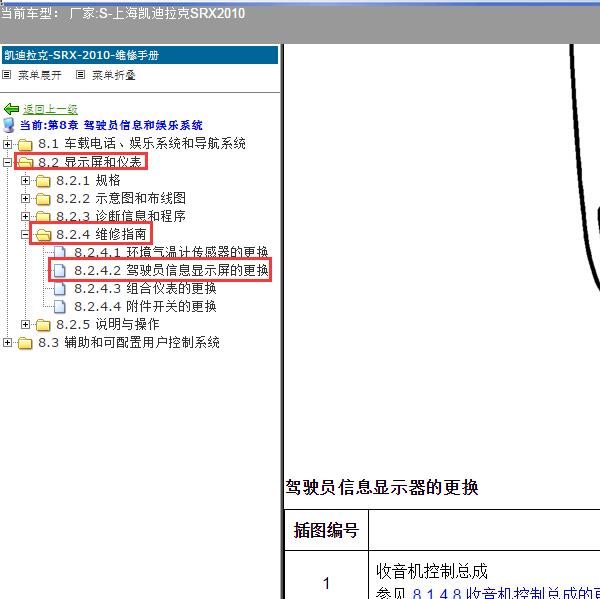Click the computer icon beside 当前:第8章

point(8,125)
